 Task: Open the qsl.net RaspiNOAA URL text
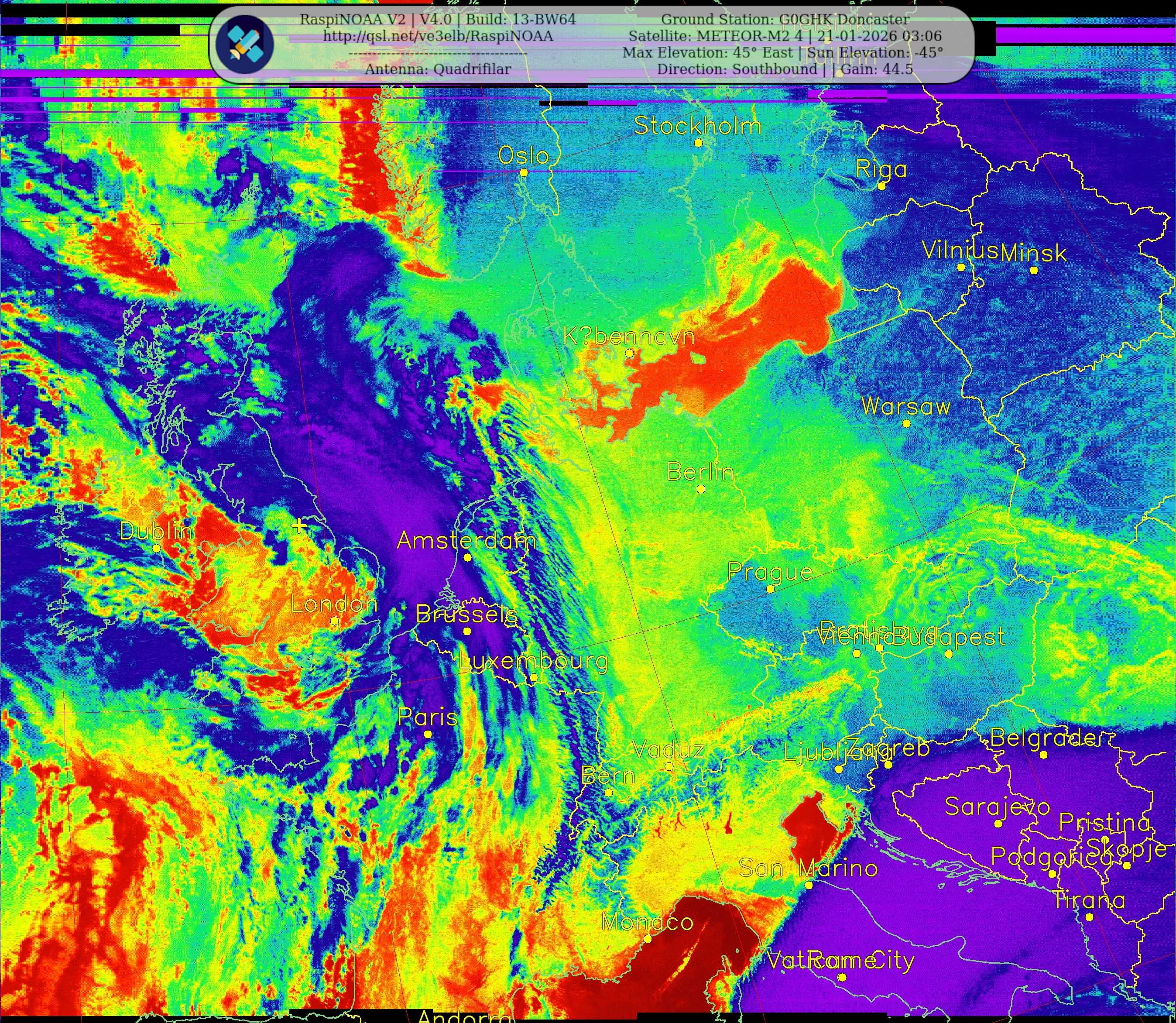[438, 36]
